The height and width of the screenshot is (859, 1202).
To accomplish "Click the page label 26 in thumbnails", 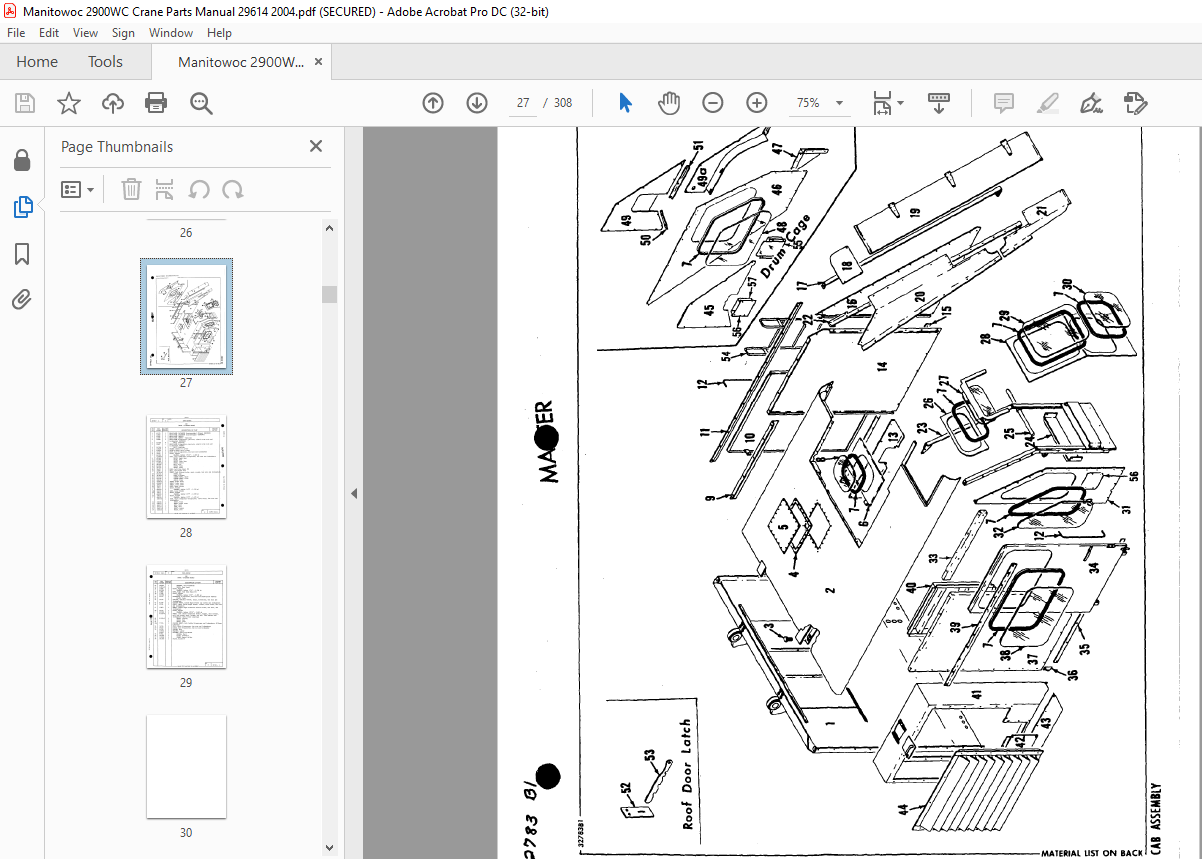I will (x=186, y=233).
